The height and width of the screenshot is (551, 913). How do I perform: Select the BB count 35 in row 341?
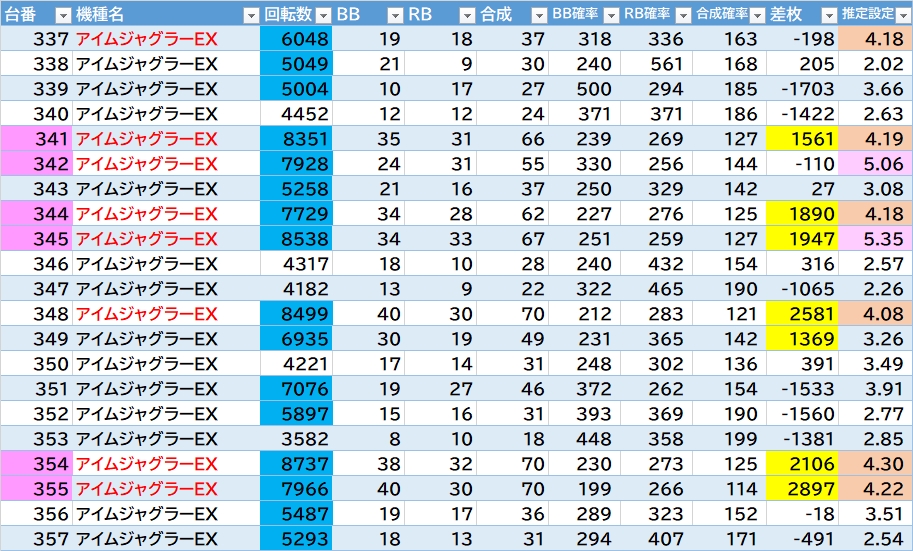click(369, 139)
